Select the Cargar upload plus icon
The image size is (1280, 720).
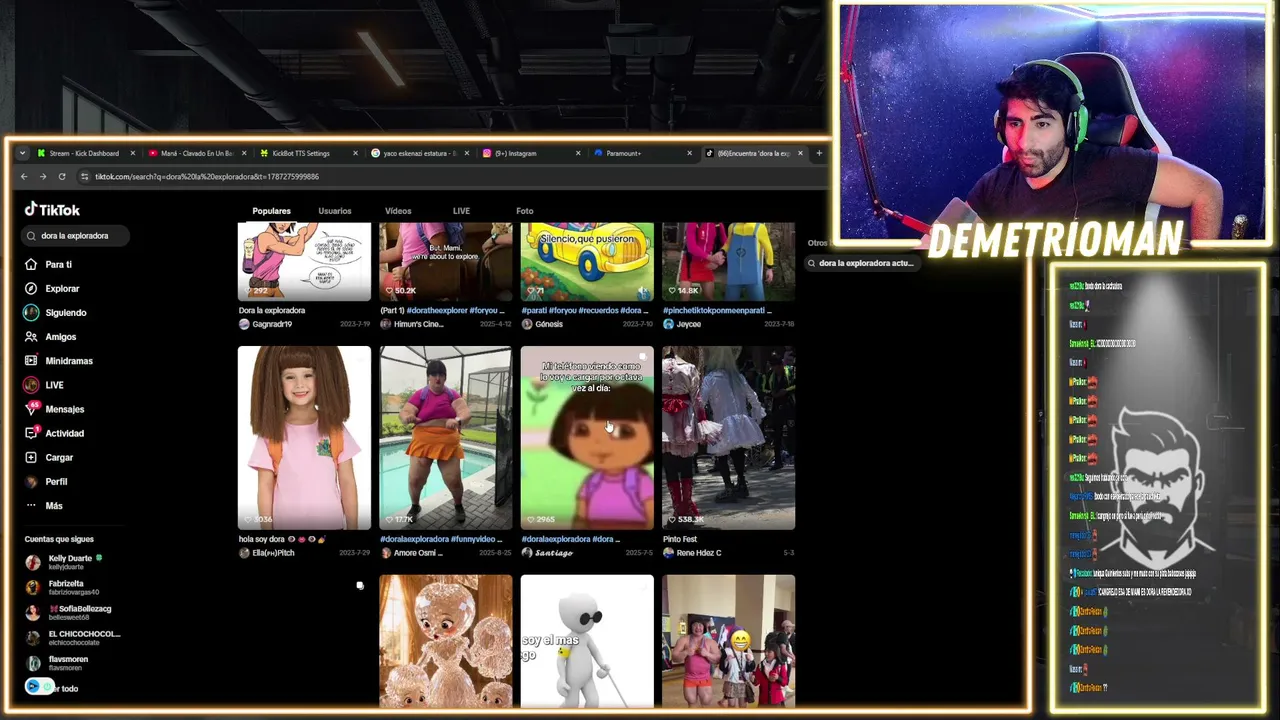(x=31, y=457)
